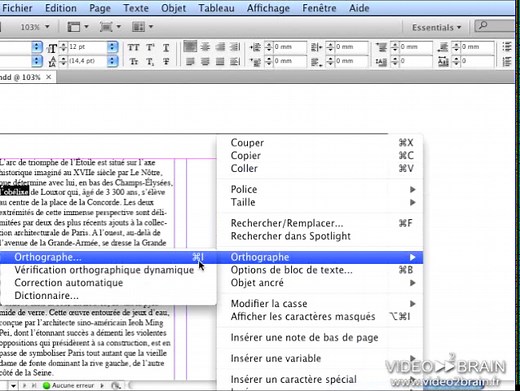Apply Superscript text formatting

pos(150,48)
